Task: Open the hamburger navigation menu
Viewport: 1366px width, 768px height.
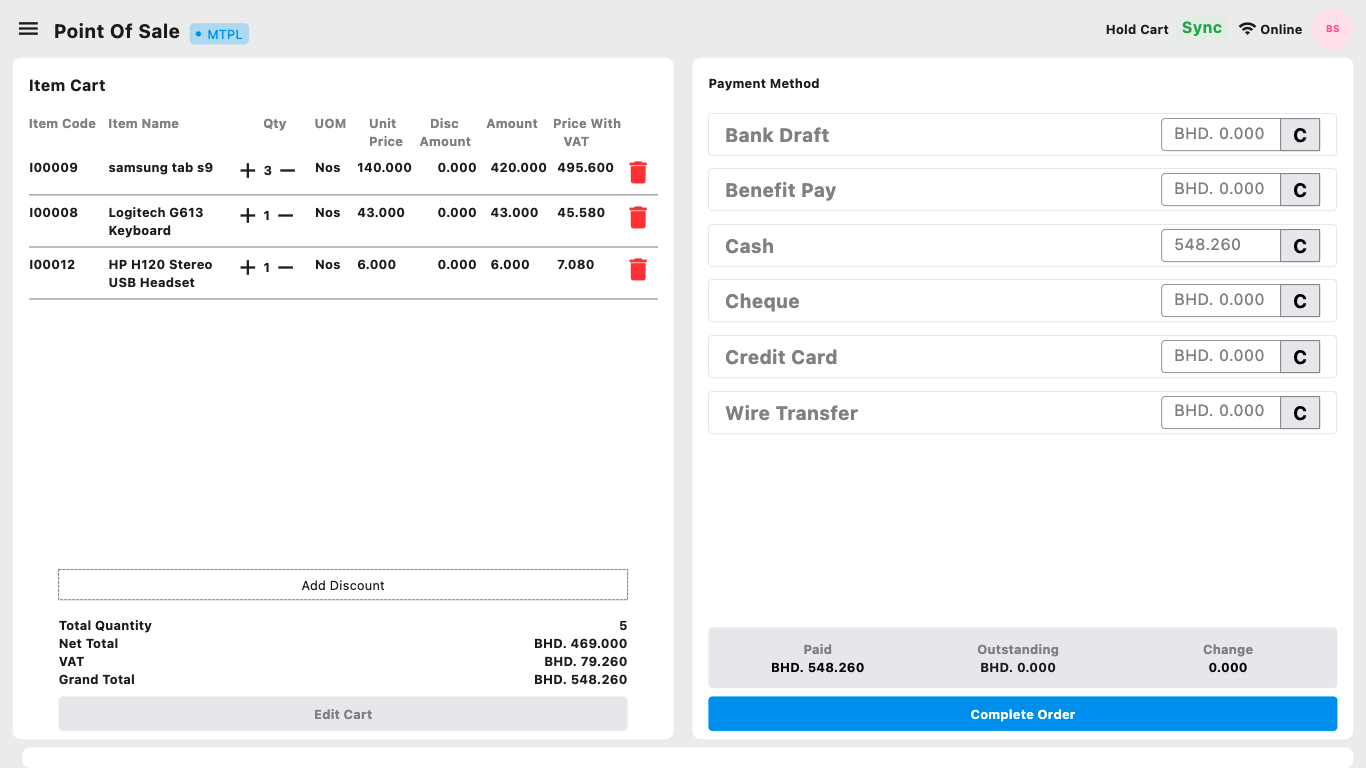Action: (28, 29)
